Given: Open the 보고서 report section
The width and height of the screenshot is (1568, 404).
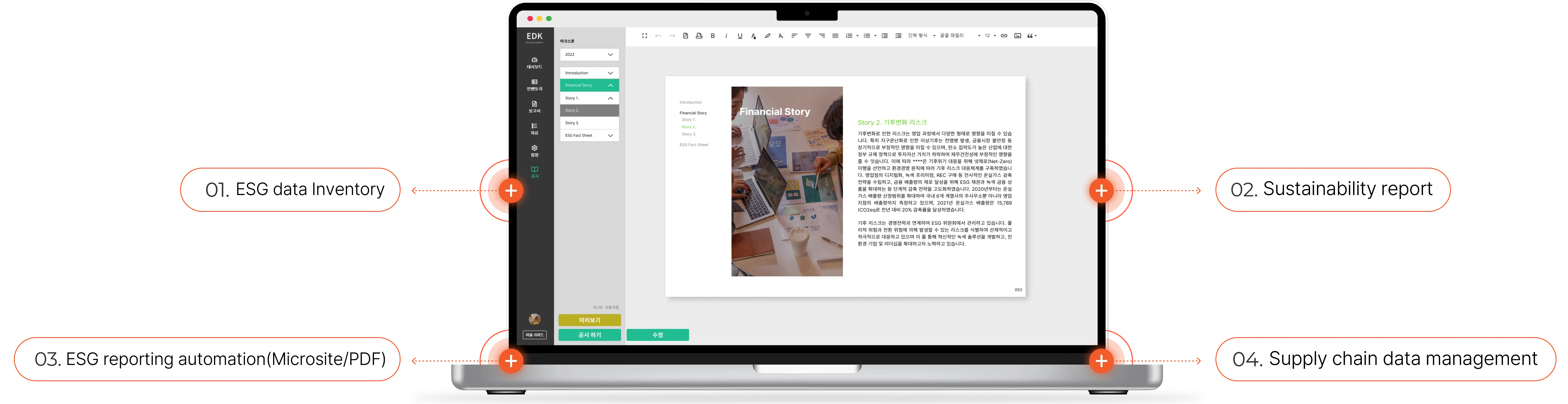Looking at the screenshot, I should click(534, 107).
